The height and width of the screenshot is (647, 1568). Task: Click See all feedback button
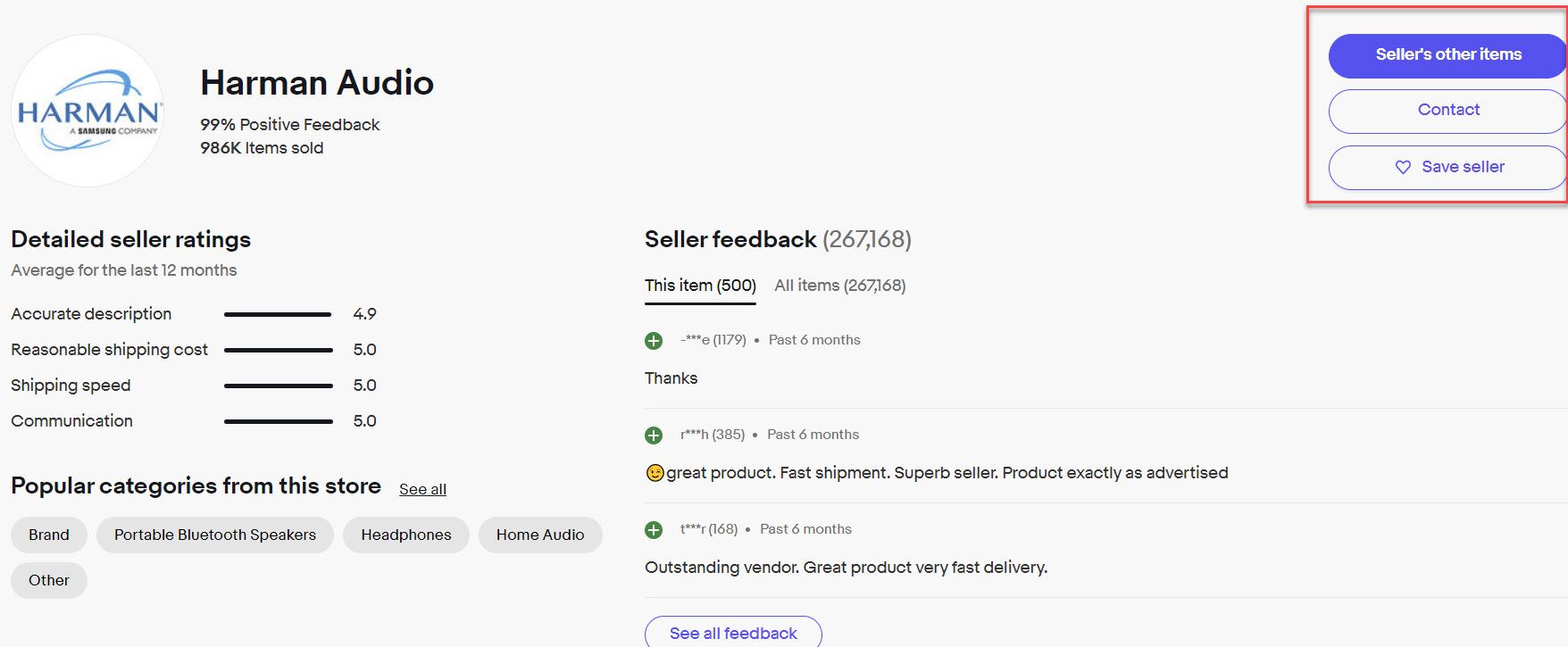coord(733,633)
